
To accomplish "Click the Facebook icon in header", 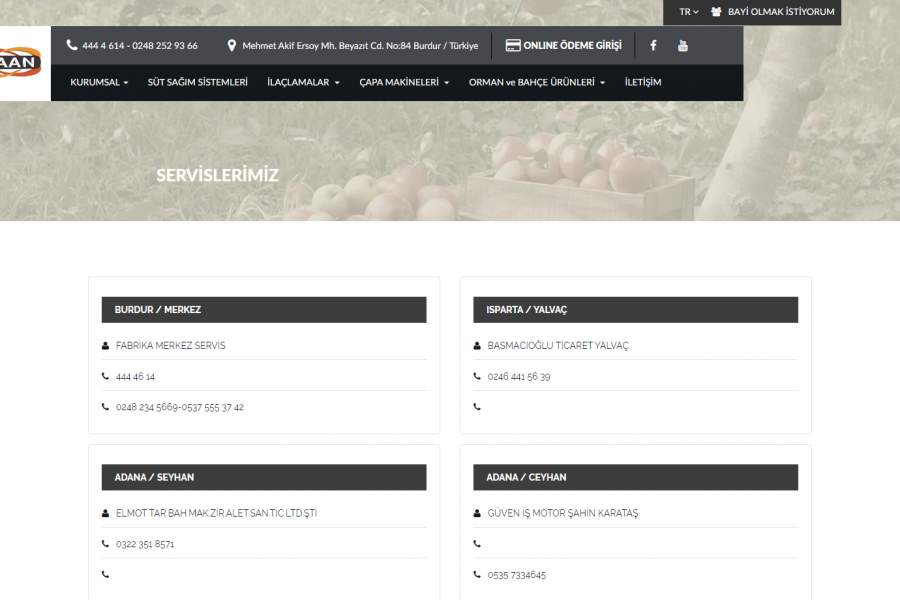I will (x=654, y=45).
